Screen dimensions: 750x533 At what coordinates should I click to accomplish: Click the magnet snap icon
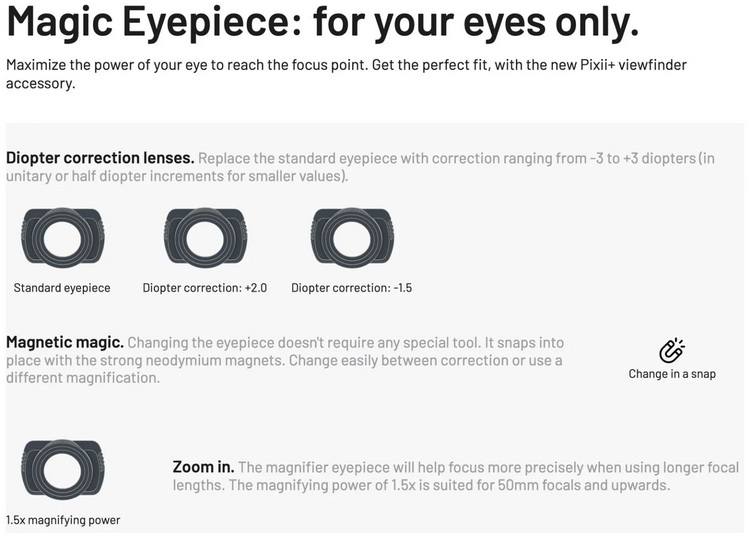[672, 351]
